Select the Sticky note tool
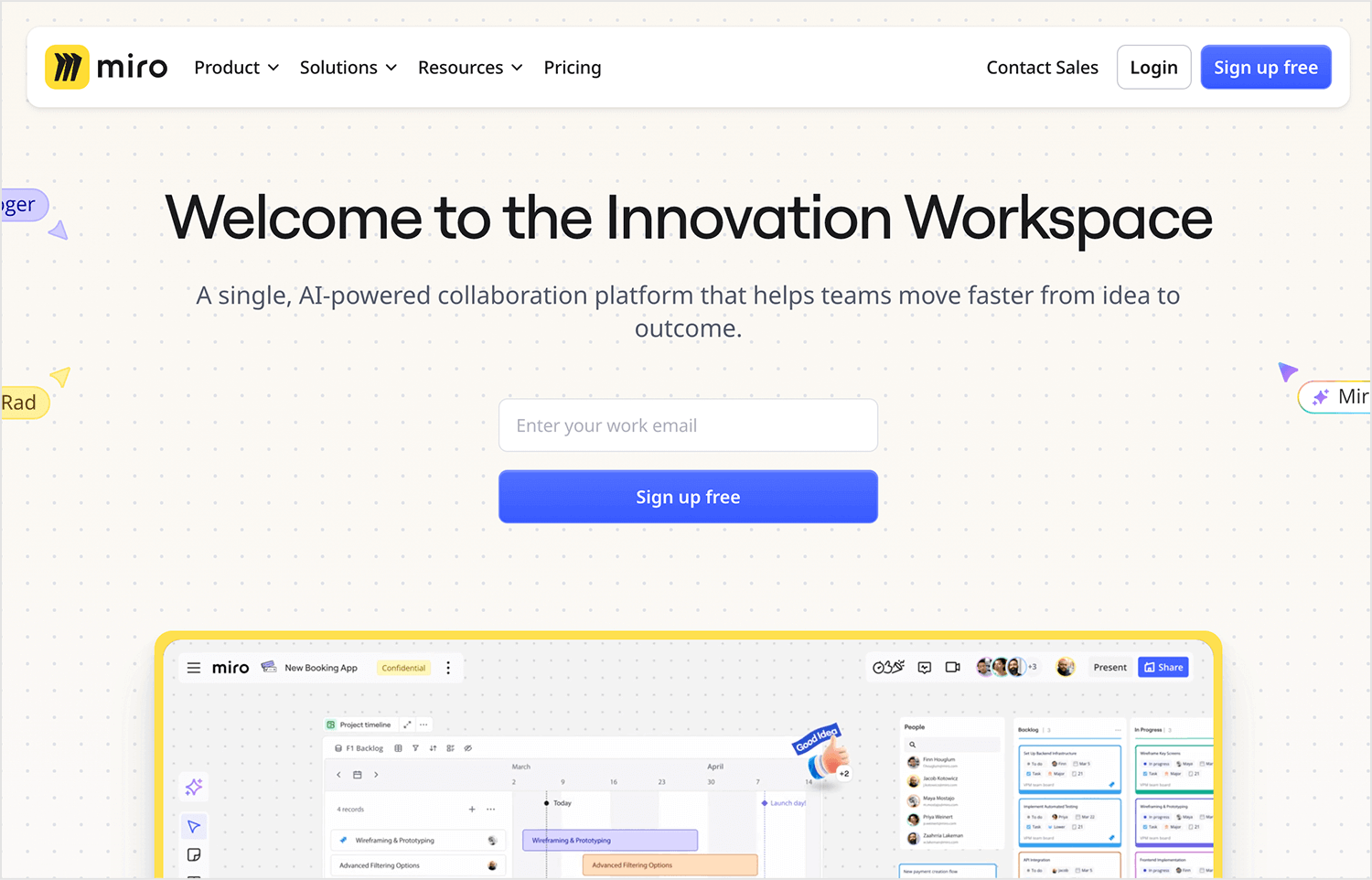This screenshot has height=880, width=1372. (194, 855)
